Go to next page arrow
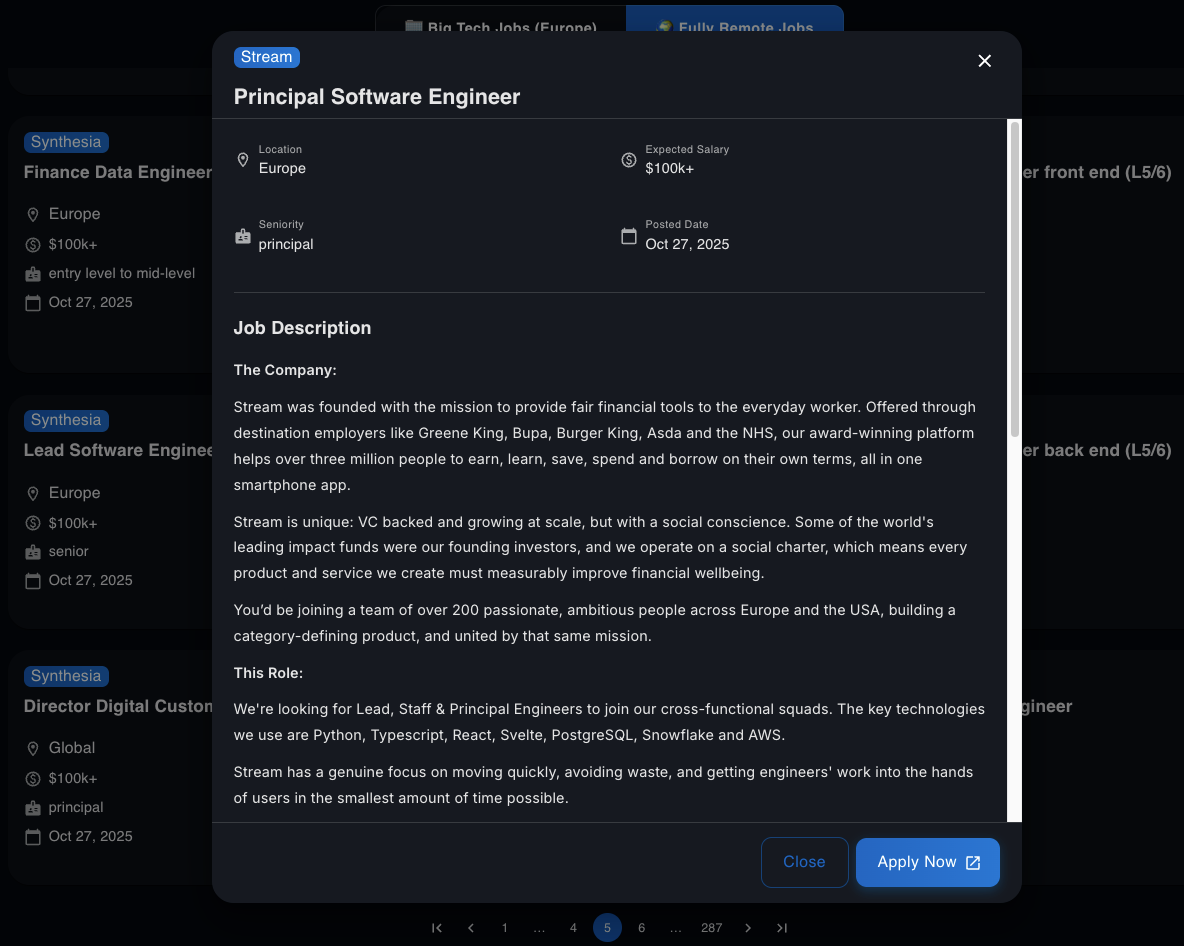 pyautogui.click(x=748, y=928)
